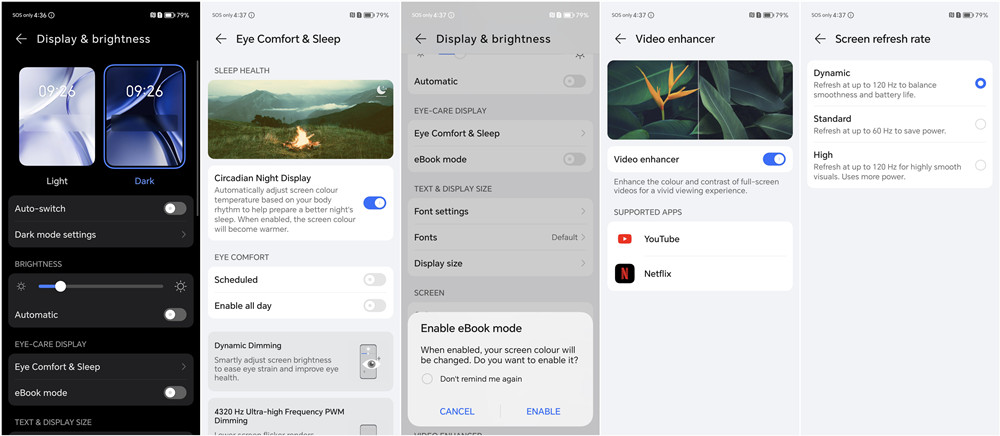Check Don't remind me again

tap(427, 379)
